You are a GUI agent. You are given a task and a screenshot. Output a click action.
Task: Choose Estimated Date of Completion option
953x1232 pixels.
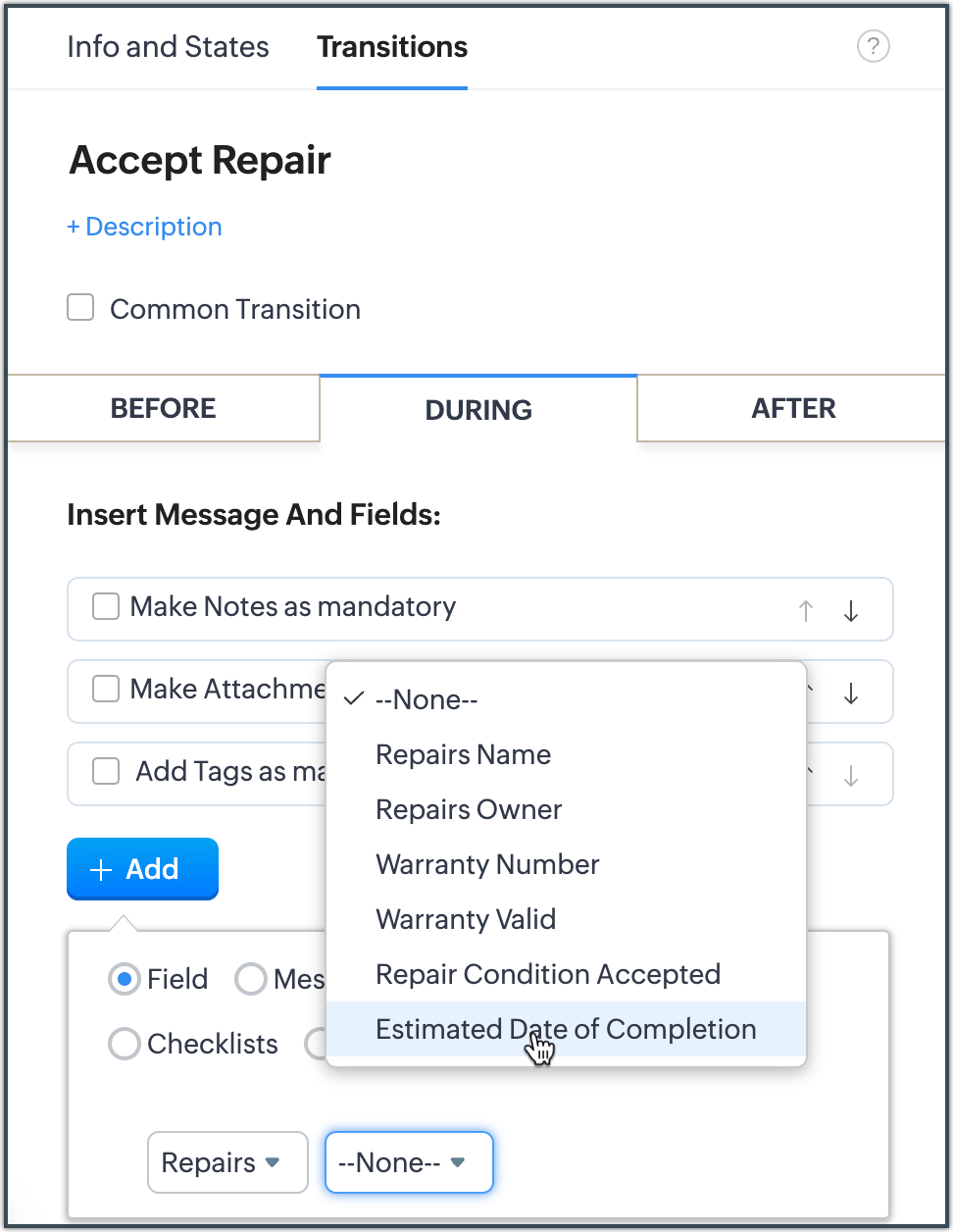(x=566, y=1029)
